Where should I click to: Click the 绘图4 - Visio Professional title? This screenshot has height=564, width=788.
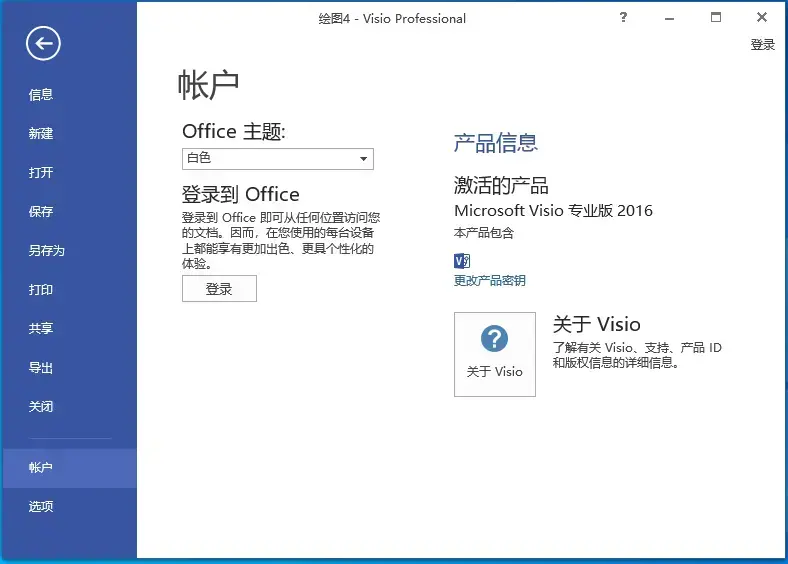[392, 19]
